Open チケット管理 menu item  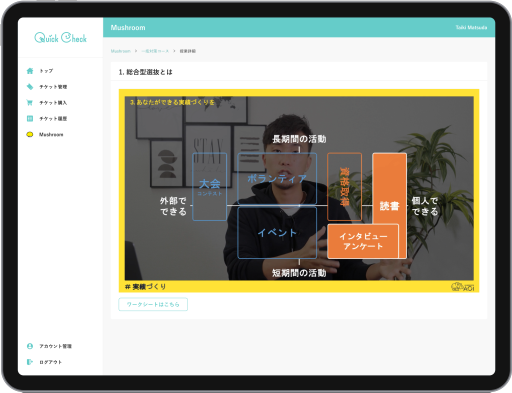[53, 87]
